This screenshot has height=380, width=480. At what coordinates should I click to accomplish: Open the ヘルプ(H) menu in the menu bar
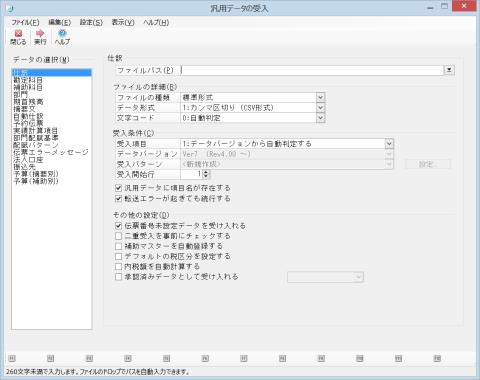pos(156,22)
